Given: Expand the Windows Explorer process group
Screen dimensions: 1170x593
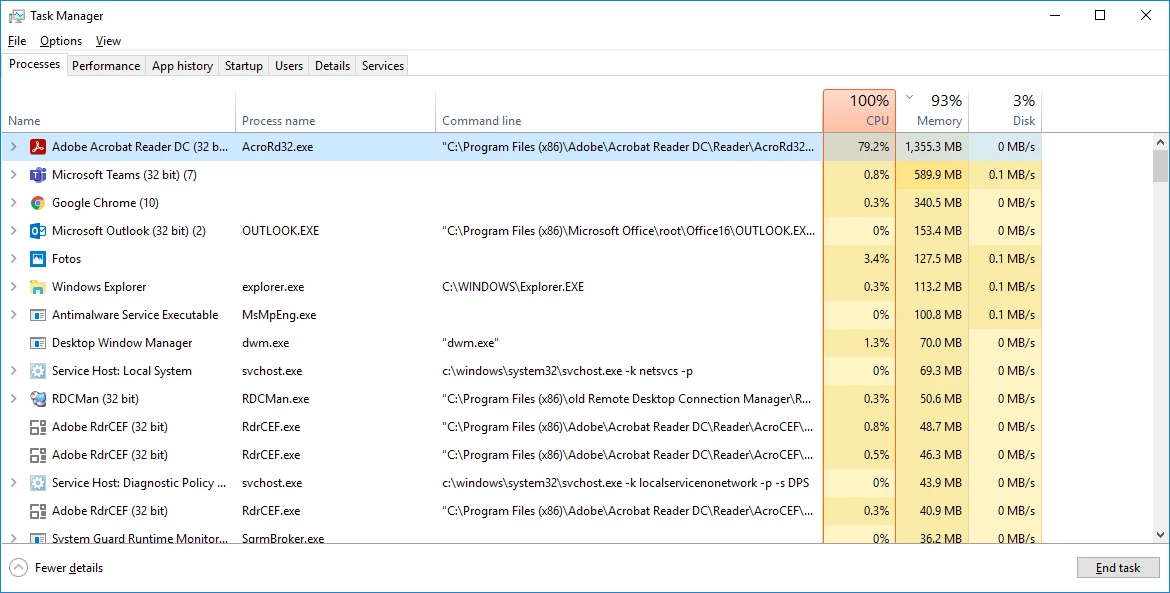Looking at the screenshot, I should pyautogui.click(x=13, y=286).
